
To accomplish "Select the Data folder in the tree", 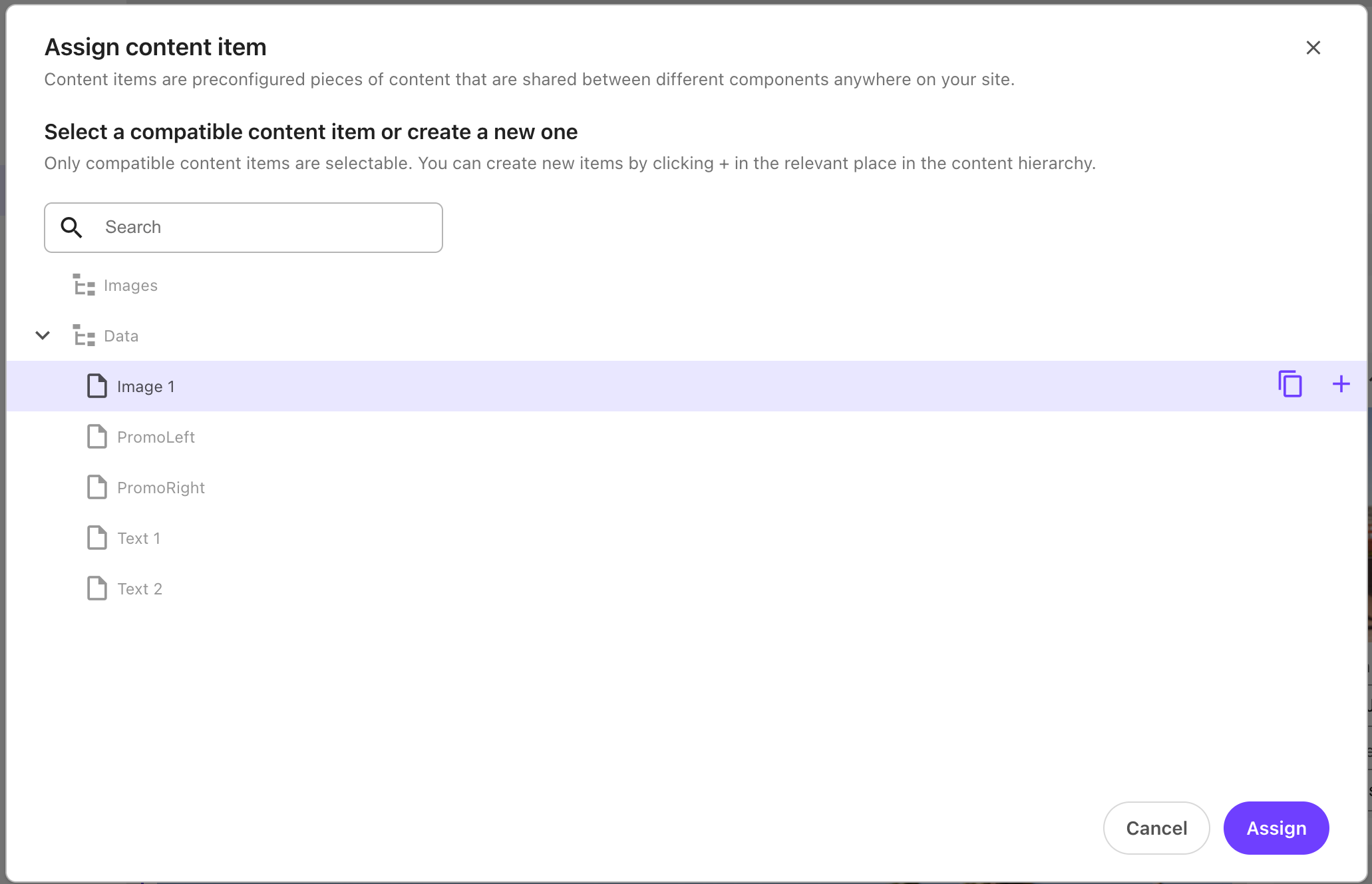I will click(x=120, y=335).
